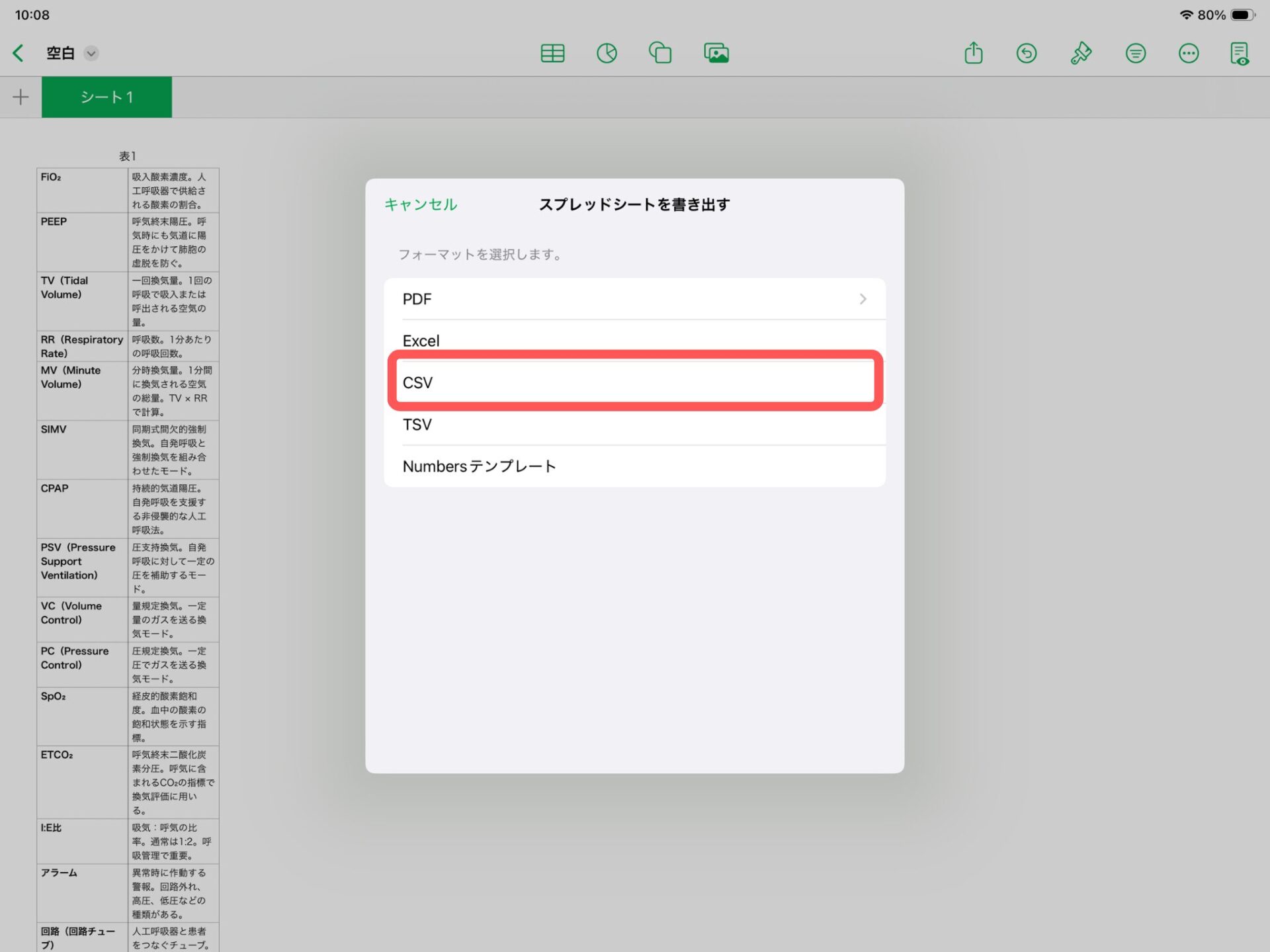Viewport: 1270px width, 952px height.
Task: Tap the document activity icon at top right
Action: [x=1240, y=53]
